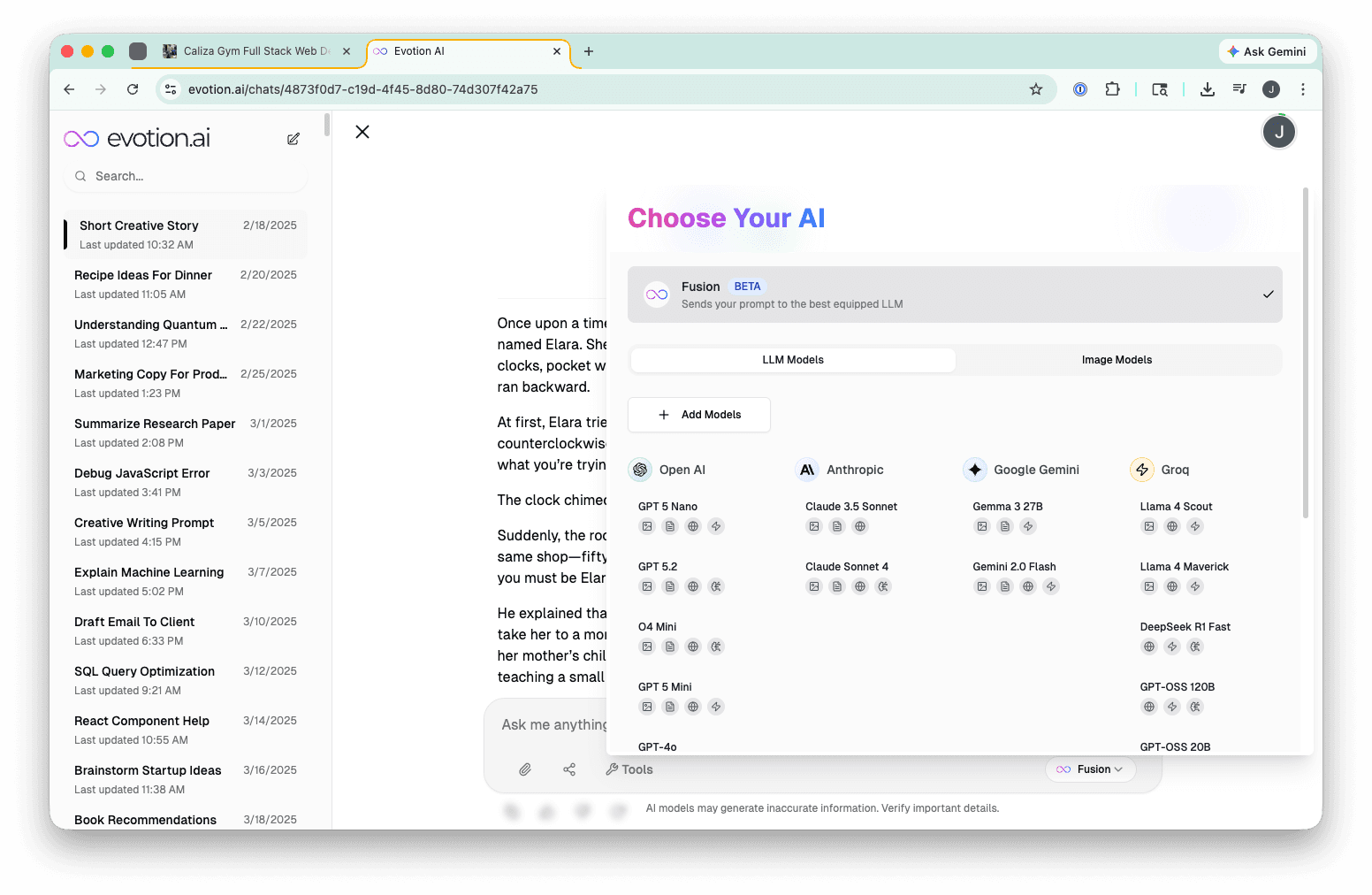Switch to the Image Models tab
1372x895 pixels.
(x=1117, y=360)
